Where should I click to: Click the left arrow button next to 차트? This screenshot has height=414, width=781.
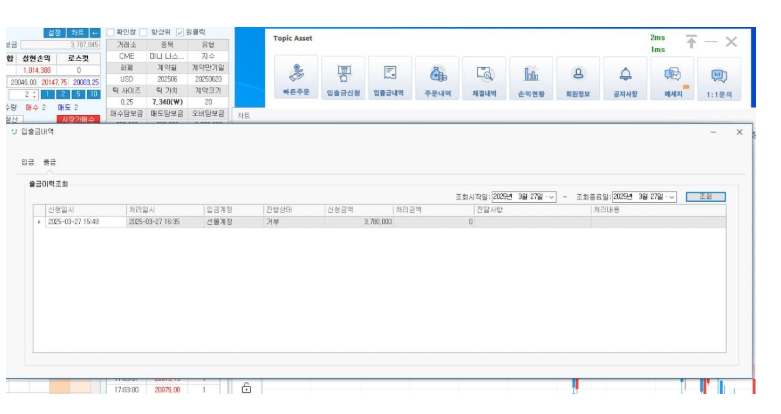[95, 33]
